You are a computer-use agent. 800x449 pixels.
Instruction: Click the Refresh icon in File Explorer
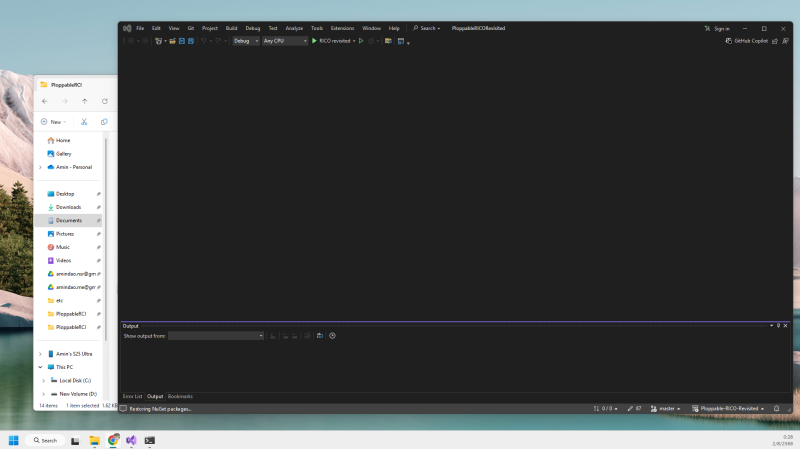[x=104, y=101]
